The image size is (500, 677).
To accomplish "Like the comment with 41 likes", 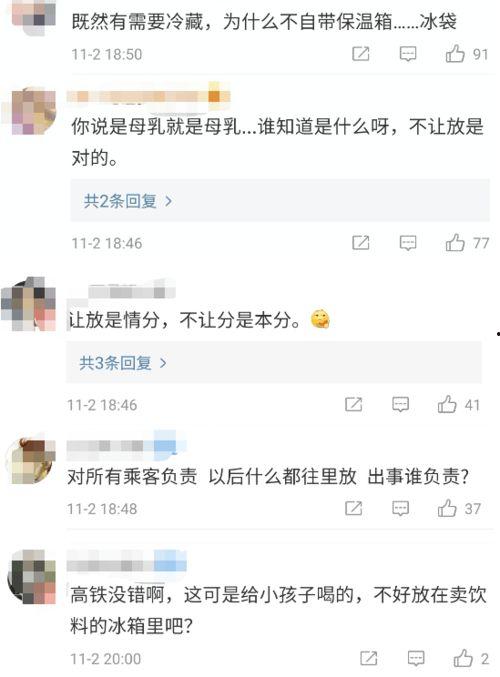I will pos(447,405).
